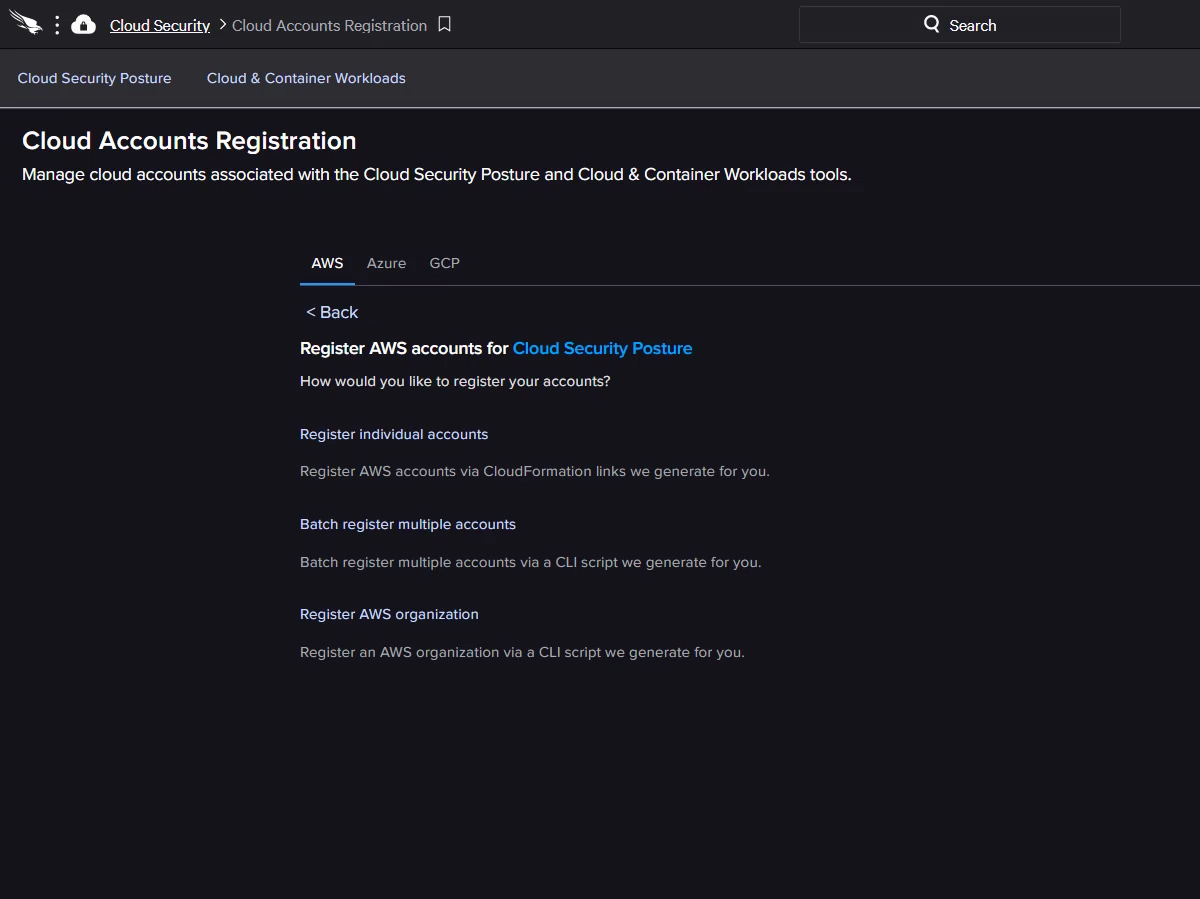1200x899 pixels.
Task: Choose Register AWS organization
Action: tap(389, 615)
